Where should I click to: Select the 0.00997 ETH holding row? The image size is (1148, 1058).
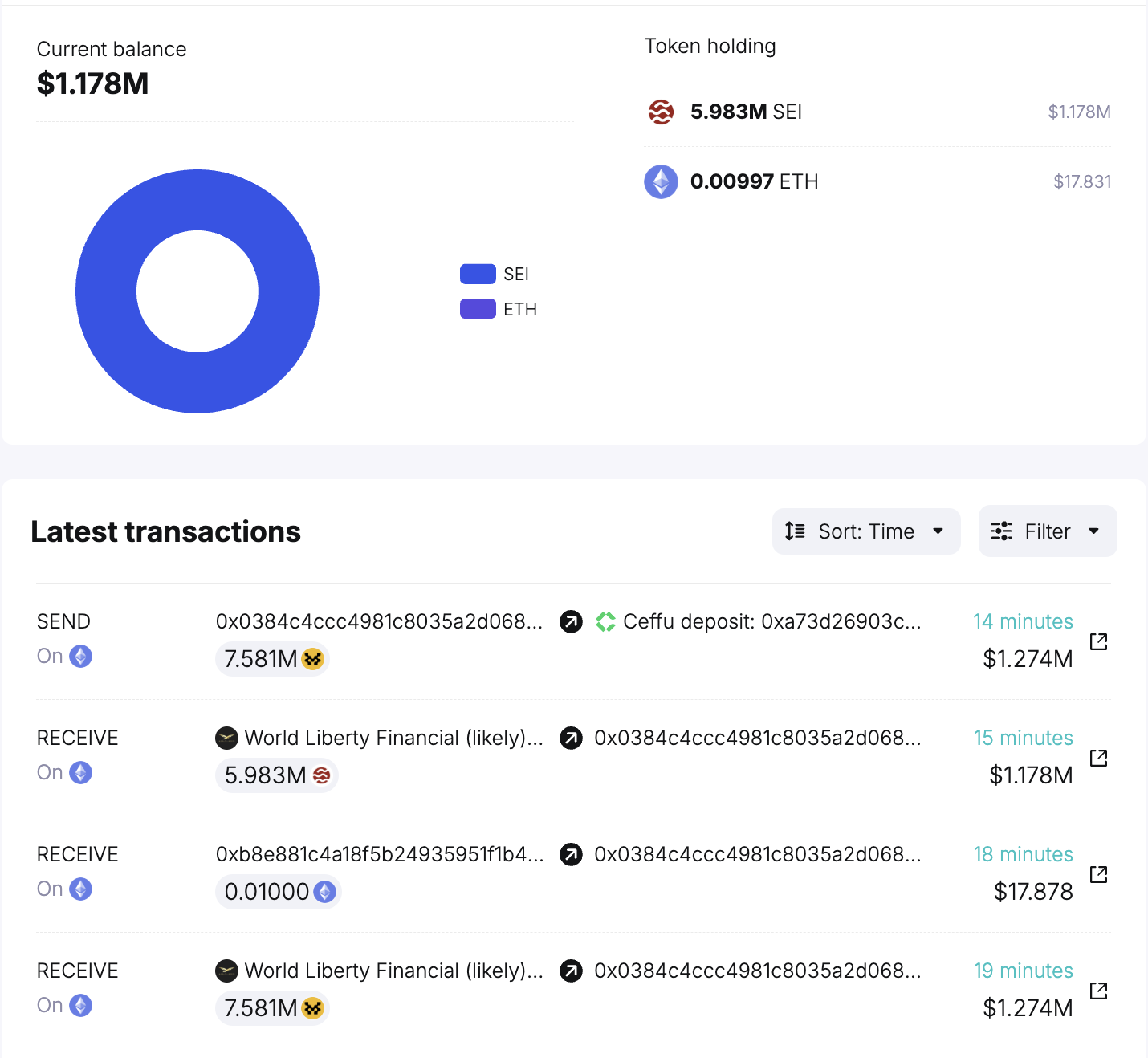pos(877,181)
